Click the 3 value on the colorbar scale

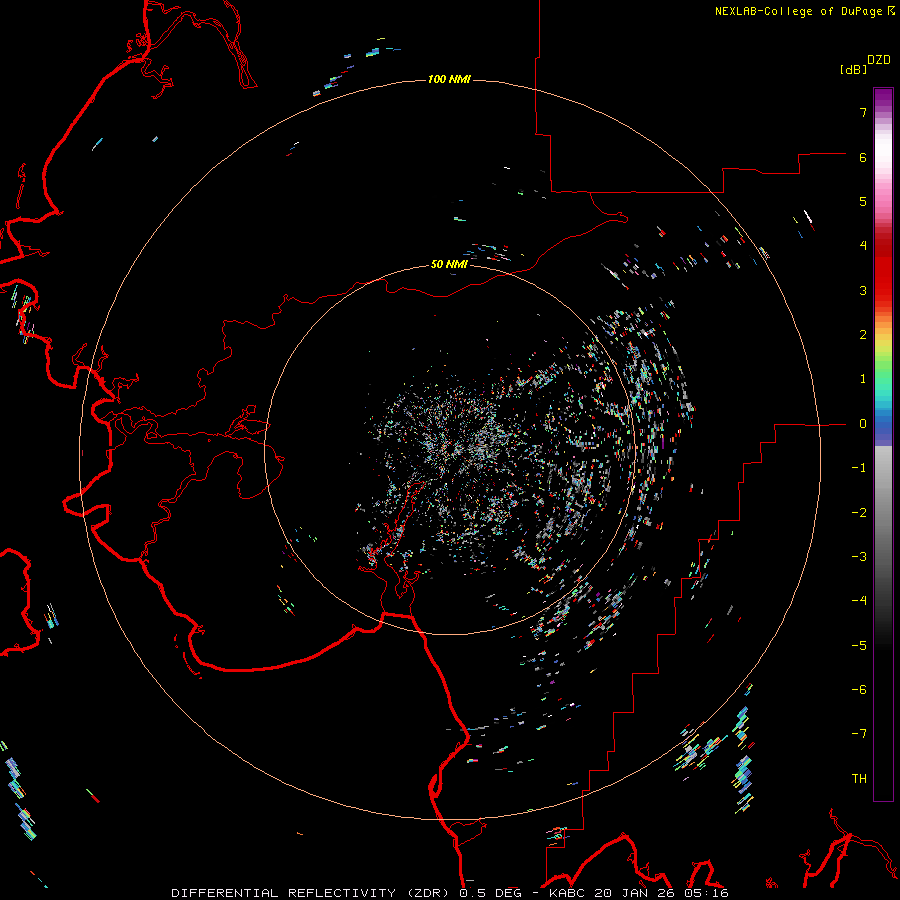tap(863, 290)
